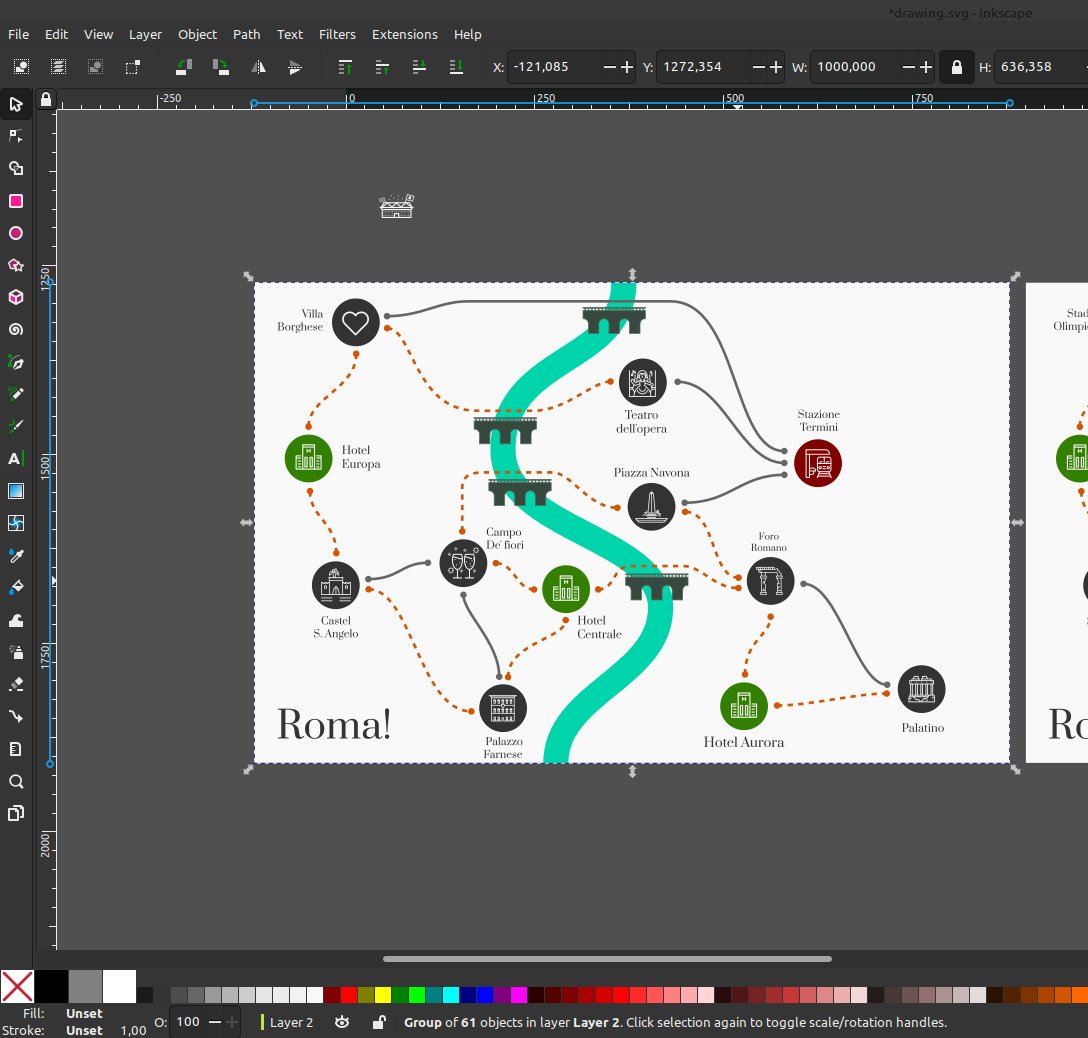This screenshot has width=1088, height=1038.
Task: Select the Bezier pen tool
Action: click(16, 363)
